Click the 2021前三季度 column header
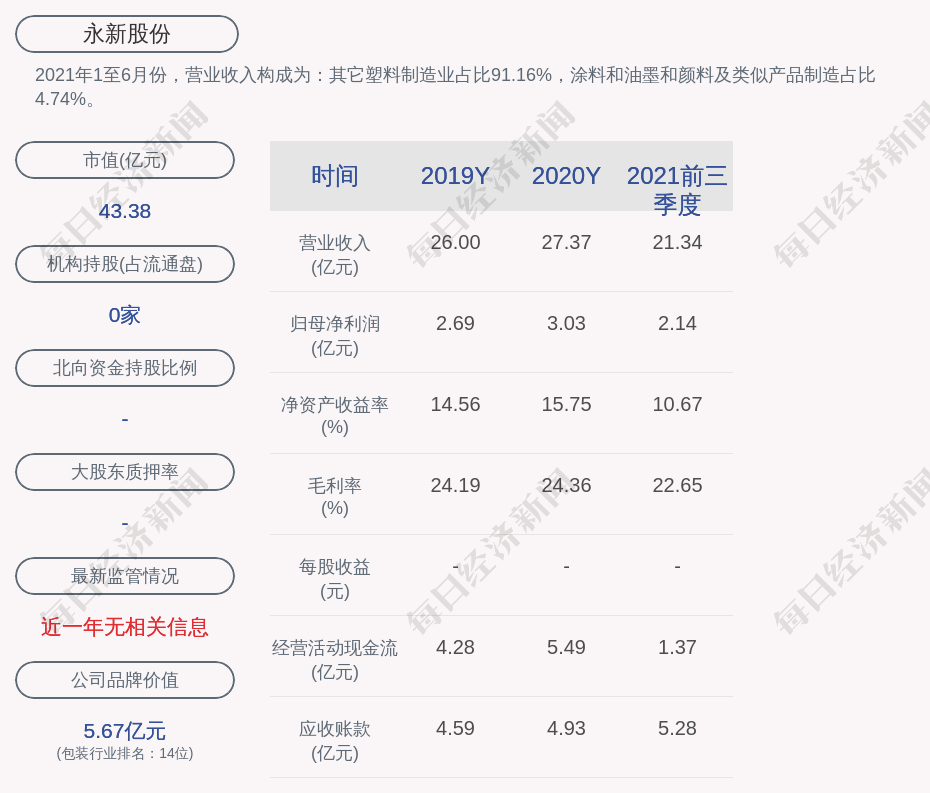The height and width of the screenshot is (793, 930). (x=677, y=189)
